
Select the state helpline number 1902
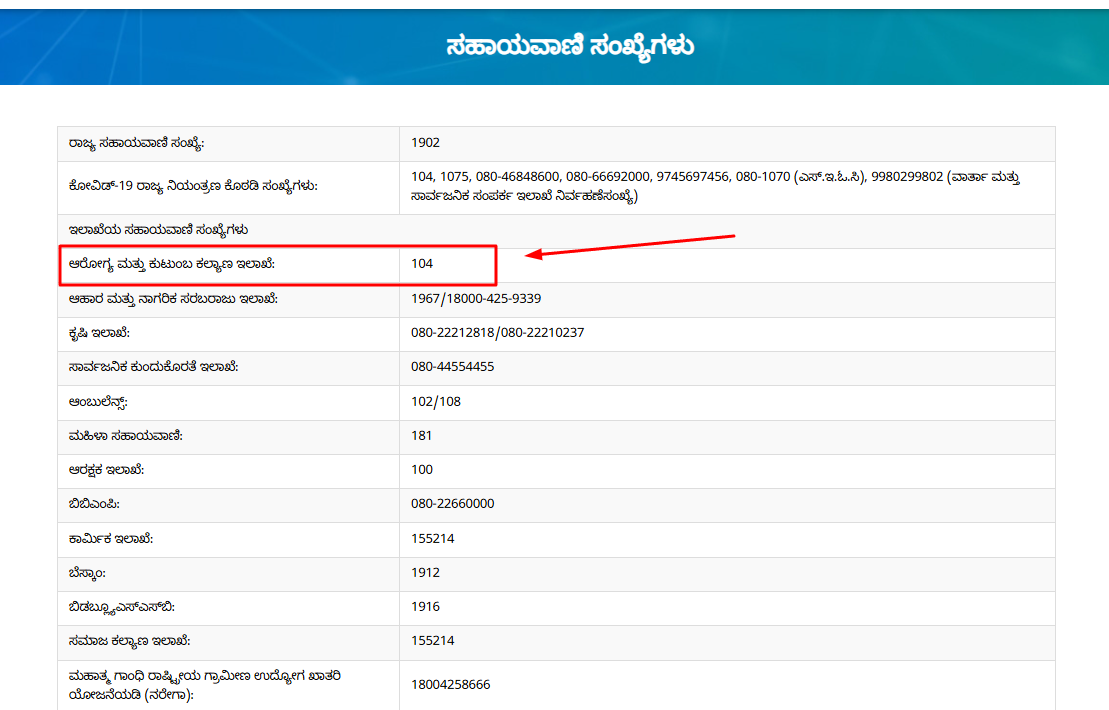coord(424,144)
